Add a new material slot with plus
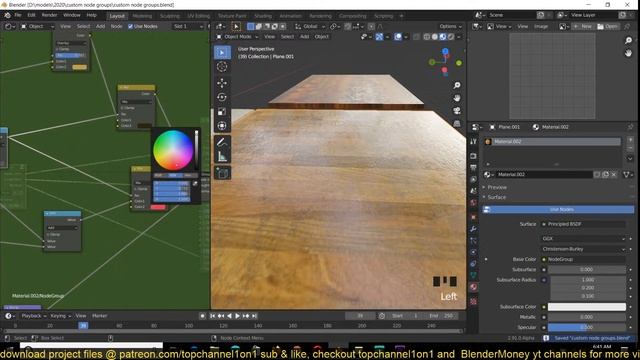Screen dimensions: 640x360 point(630,140)
